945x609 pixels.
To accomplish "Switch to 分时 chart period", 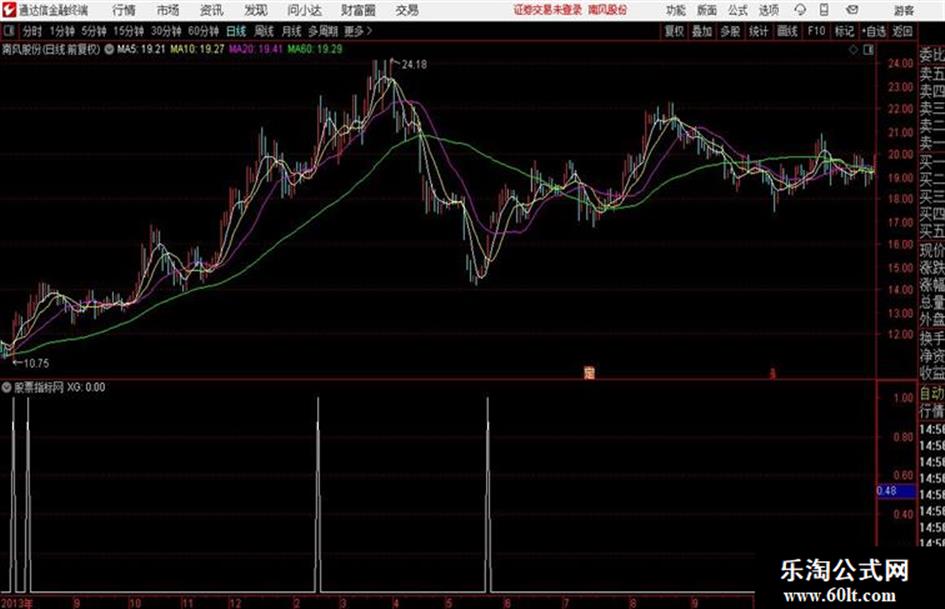I will [x=33, y=31].
